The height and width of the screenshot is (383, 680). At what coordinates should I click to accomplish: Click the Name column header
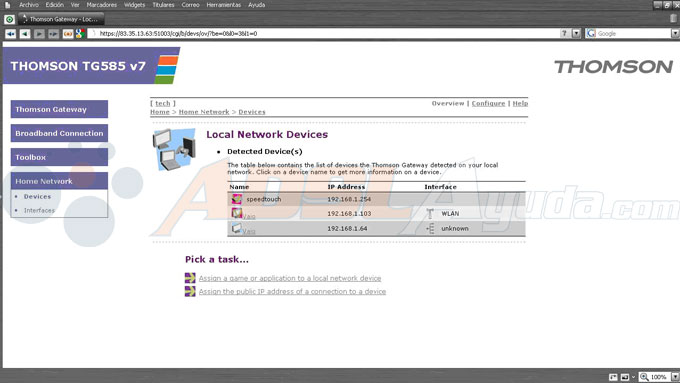point(239,187)
